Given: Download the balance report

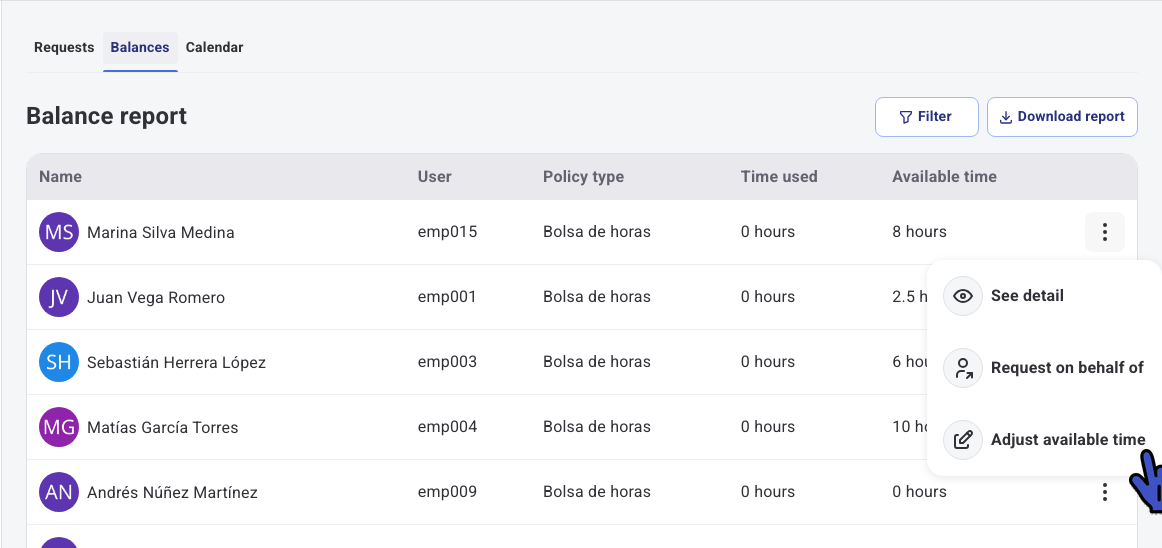Looking at the screenshot, I should click(x=1062, y=117).
